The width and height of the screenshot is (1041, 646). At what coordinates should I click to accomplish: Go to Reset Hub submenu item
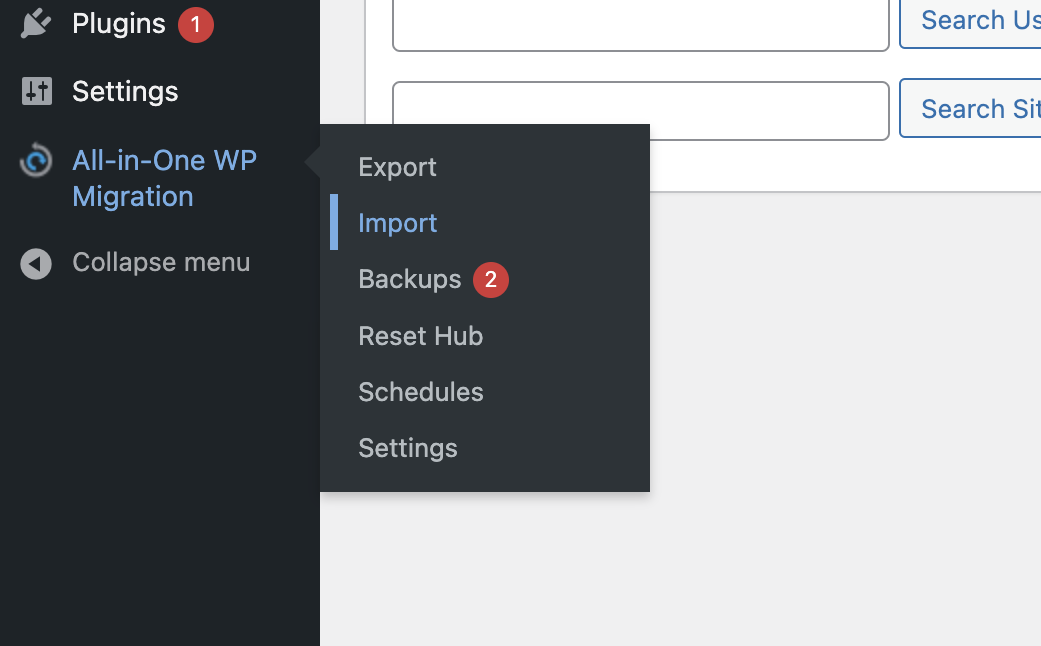pos(420,336)
